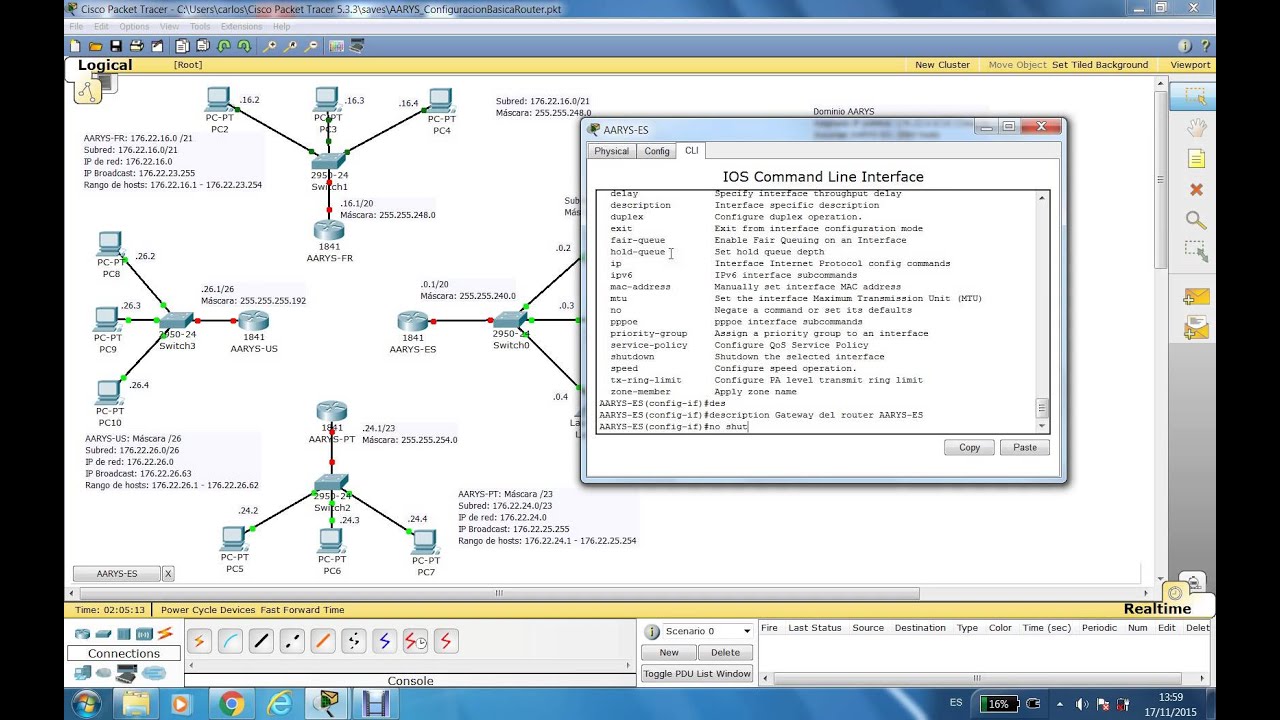Image resolution: width=1280 pixels, height=720 pixels.
Task: Click Fast Forward Time
Action: pyautogui.click(x=302, y=610)
